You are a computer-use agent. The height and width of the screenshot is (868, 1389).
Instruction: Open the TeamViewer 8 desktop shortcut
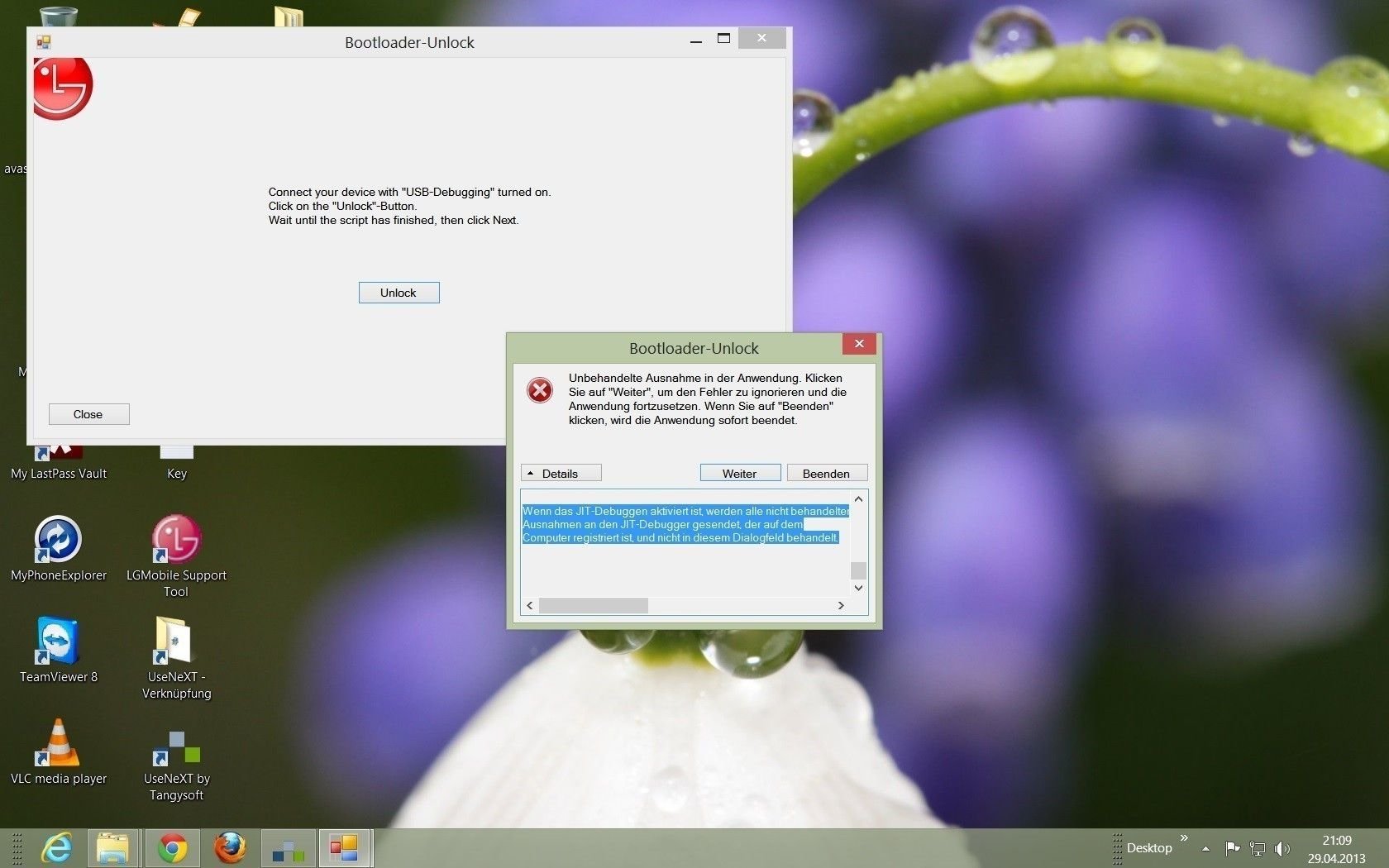pyautogui.click(x=58, y=650)
